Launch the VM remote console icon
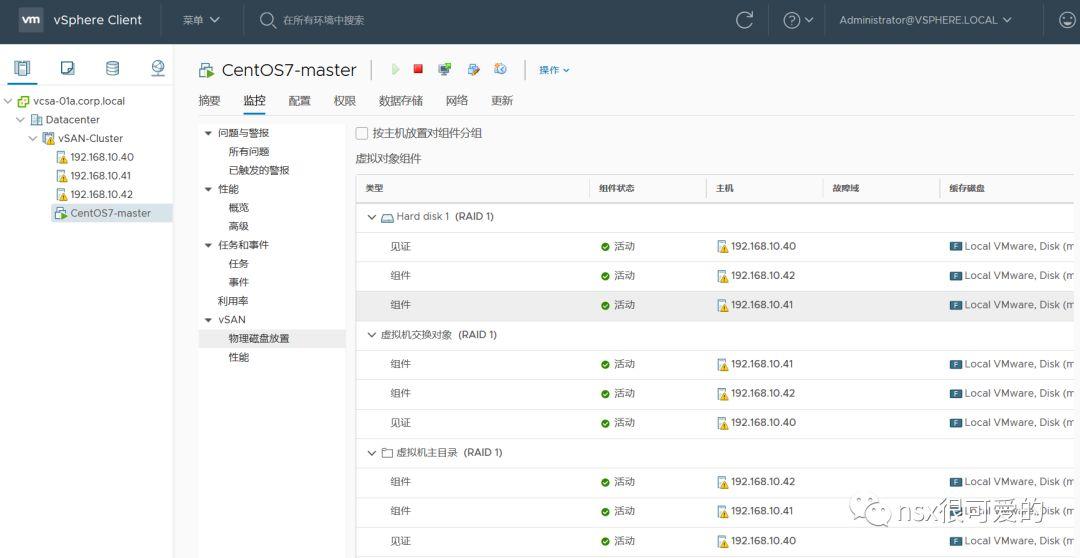 pyautogui.click(x=445, y=69)
